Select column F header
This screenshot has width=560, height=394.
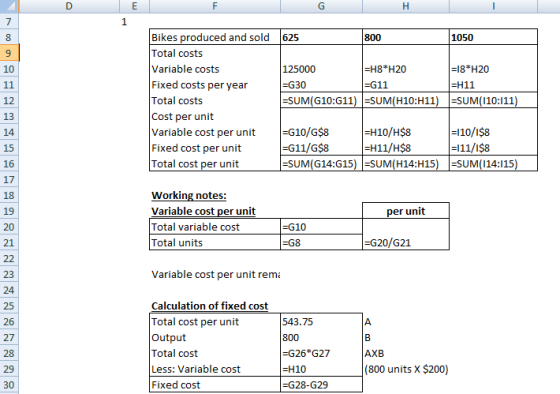[x=215, y=6]
